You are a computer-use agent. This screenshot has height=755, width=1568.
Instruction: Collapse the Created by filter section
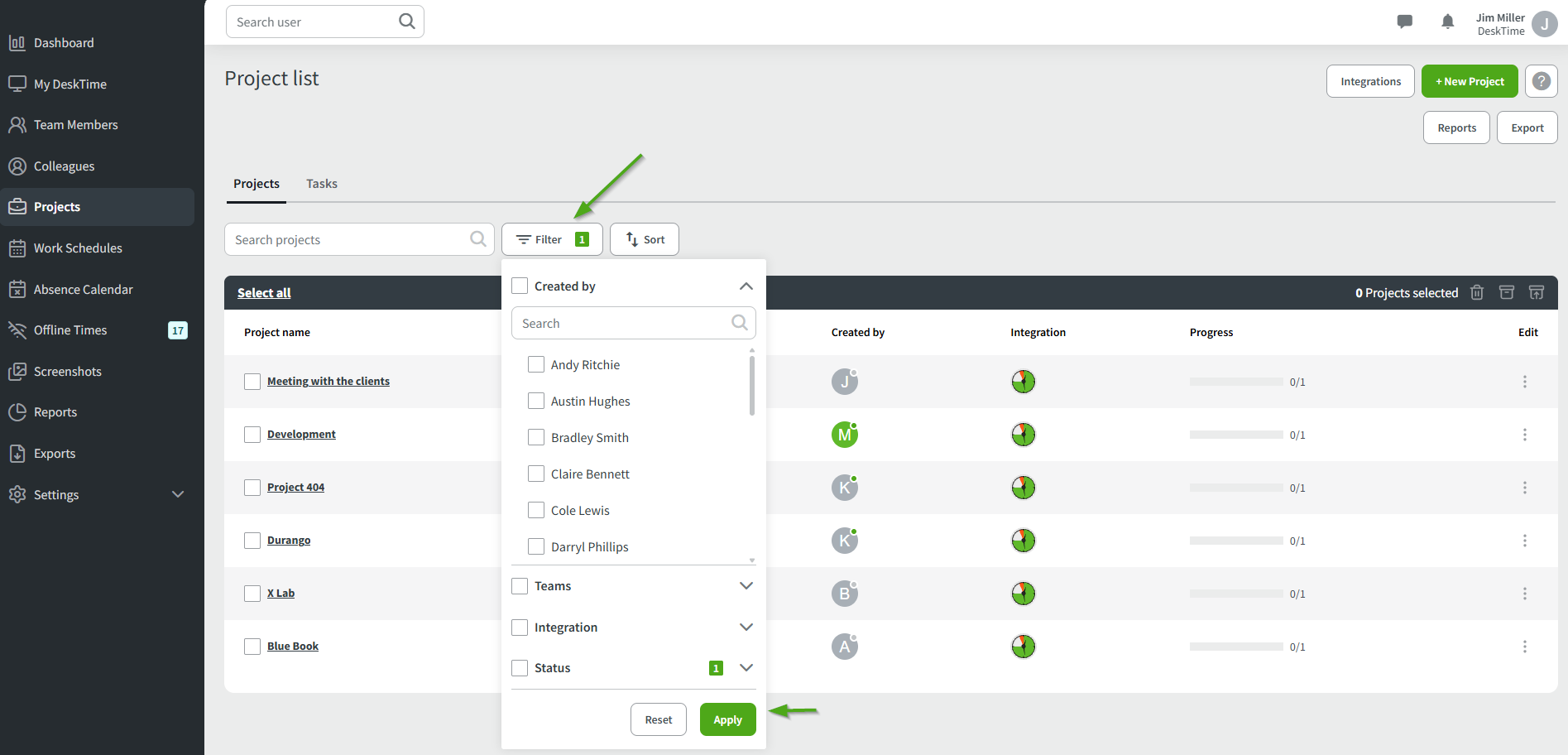click(x=746, y=286)
